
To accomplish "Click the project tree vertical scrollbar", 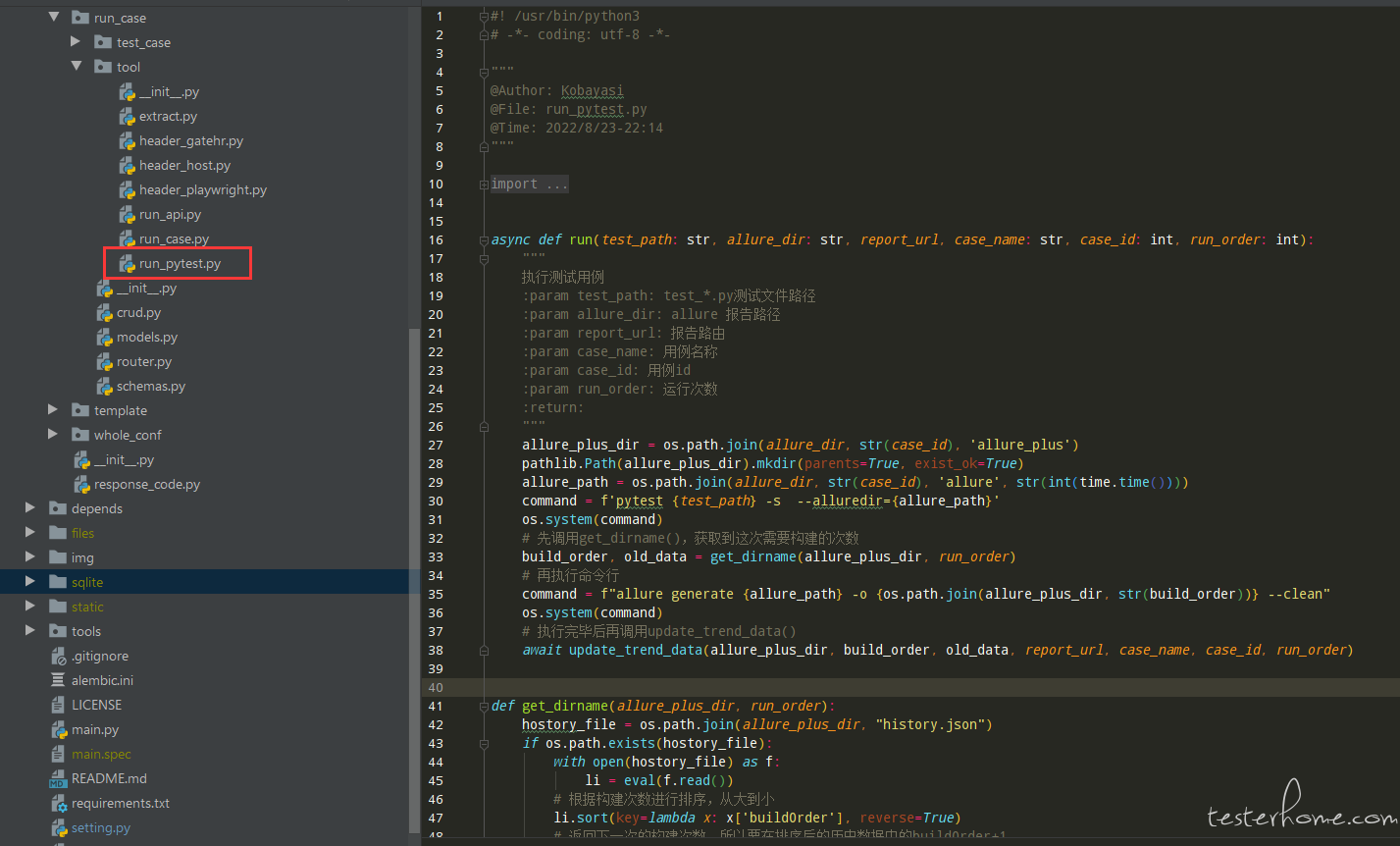I will [x=414, y=579].
